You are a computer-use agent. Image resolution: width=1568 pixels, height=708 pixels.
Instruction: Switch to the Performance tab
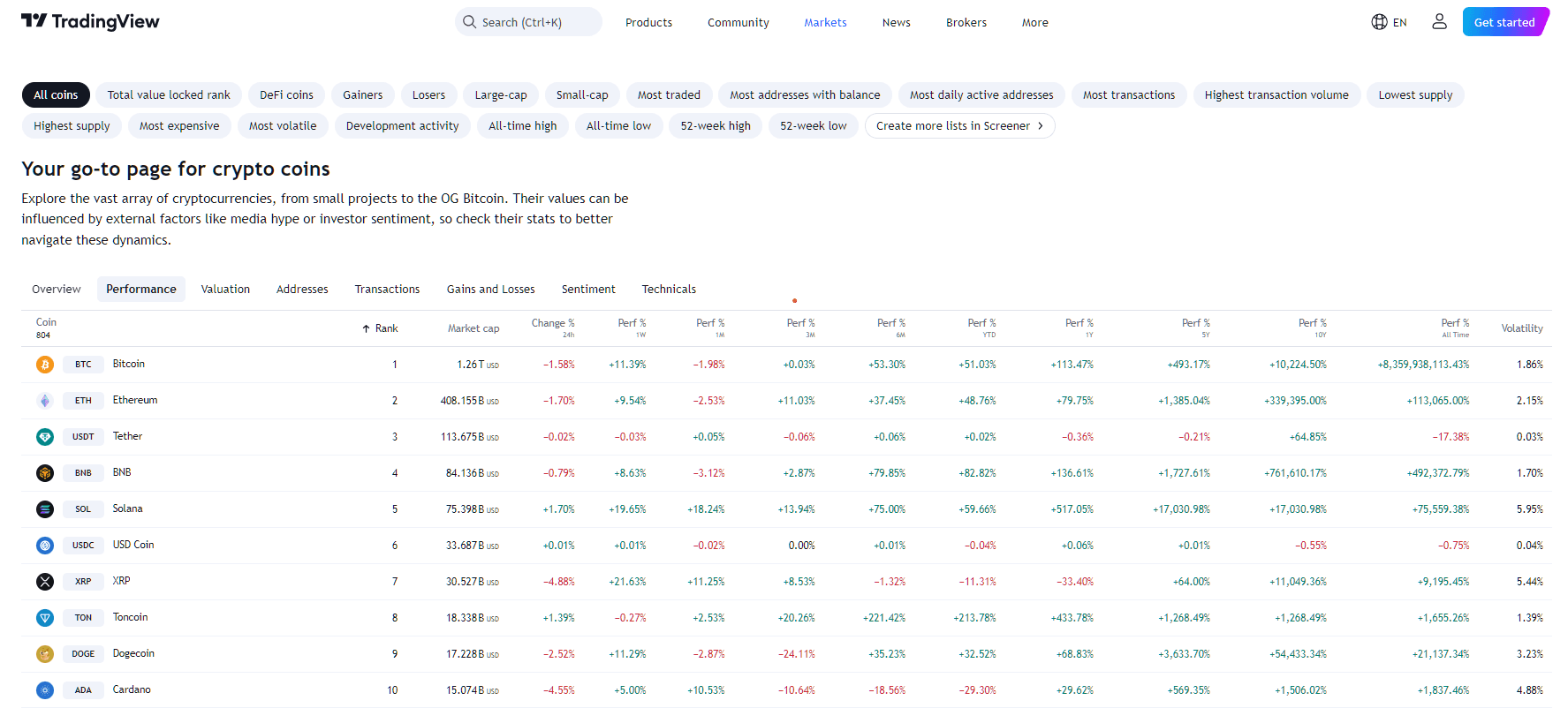coord(141,290)
